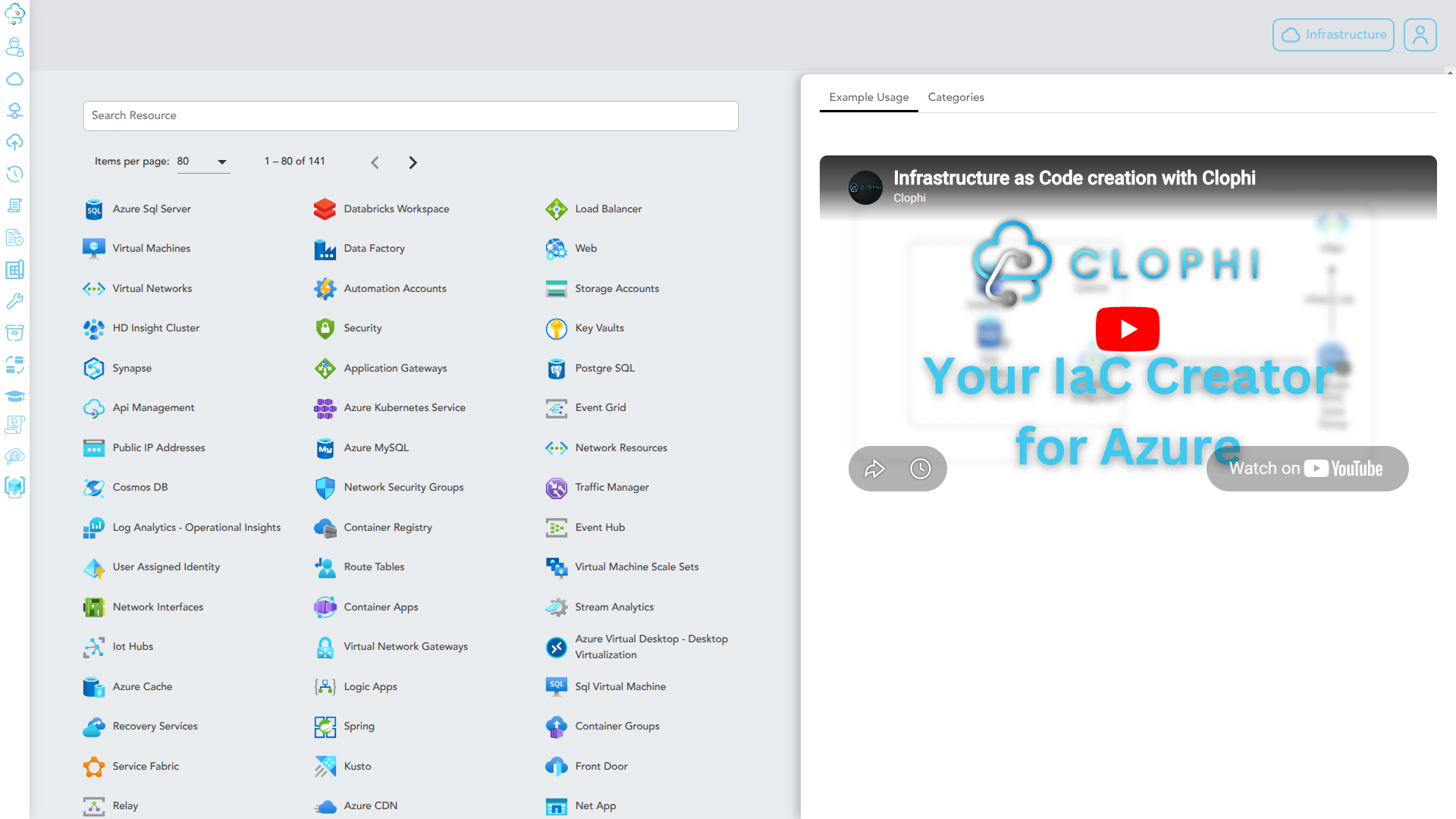
Task: Open the Items per page dropdown
Action: tap(203, 162)
